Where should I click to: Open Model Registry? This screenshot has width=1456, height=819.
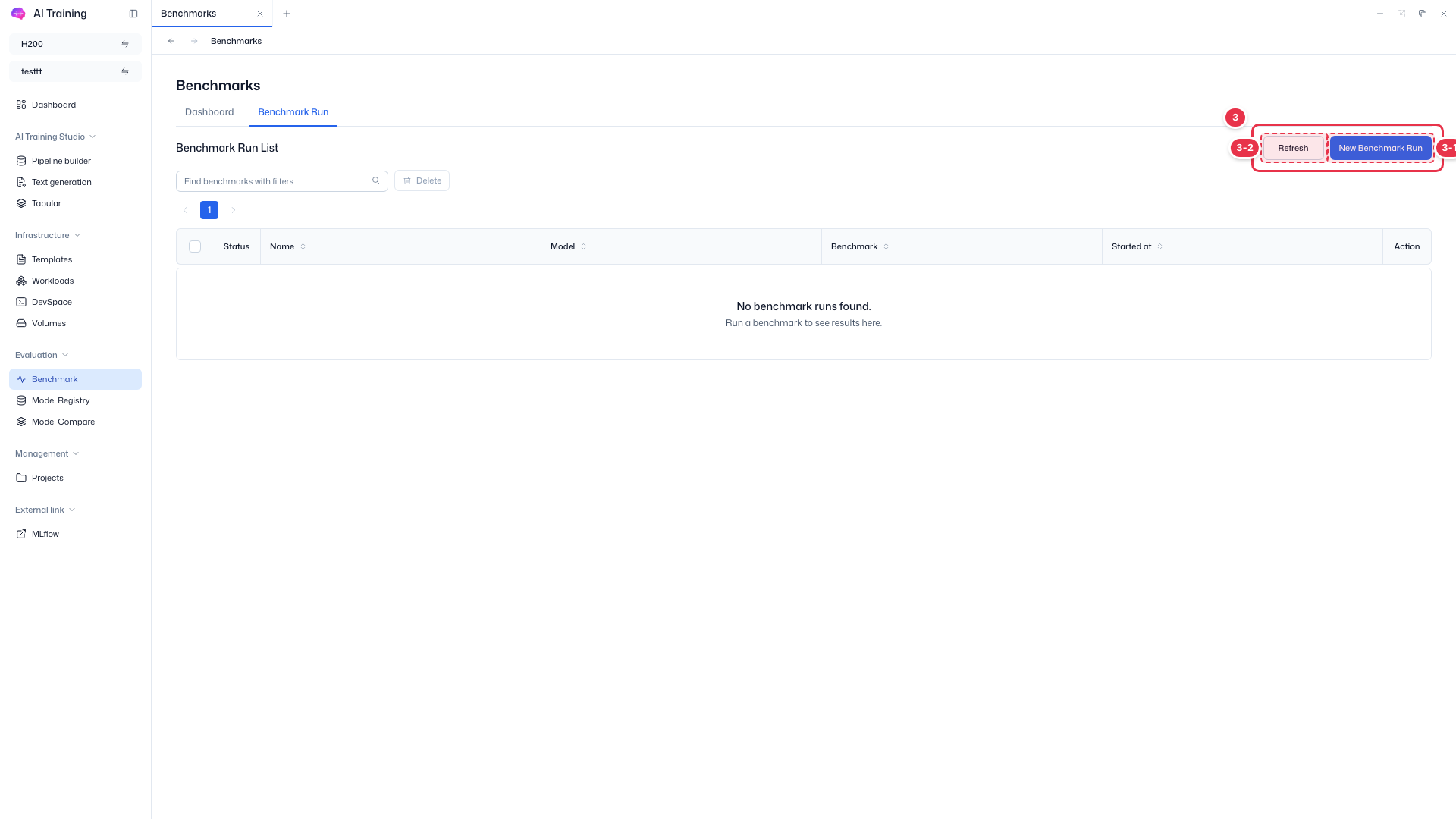click(x=75, y=400)
